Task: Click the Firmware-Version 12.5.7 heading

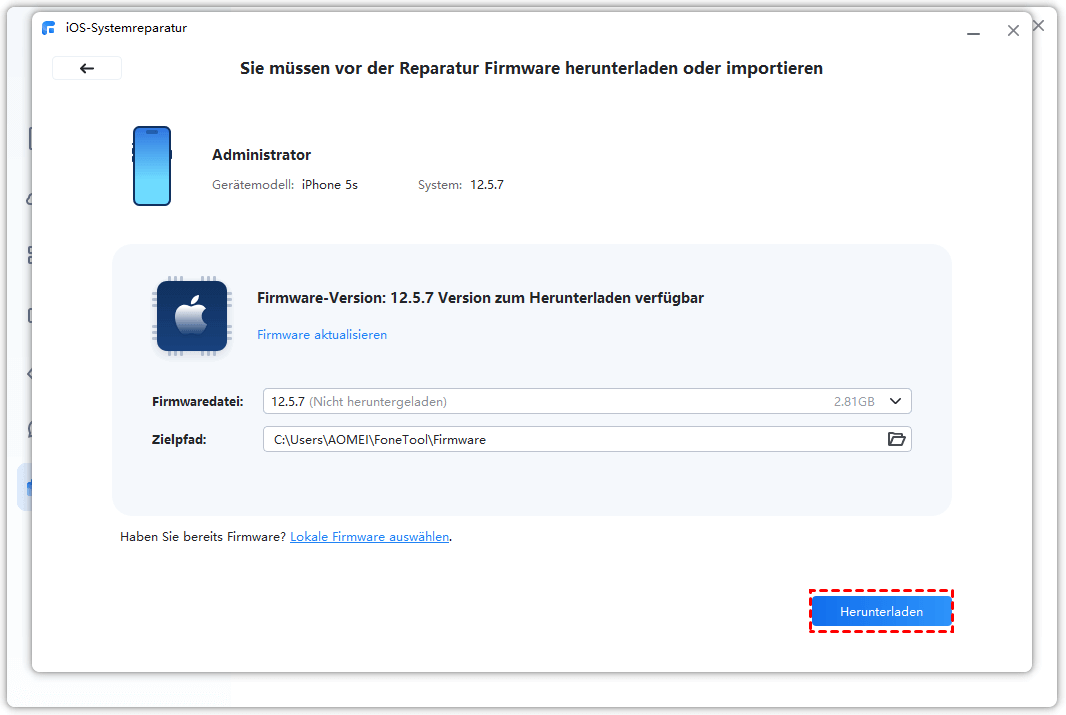Action: (480, 298)
